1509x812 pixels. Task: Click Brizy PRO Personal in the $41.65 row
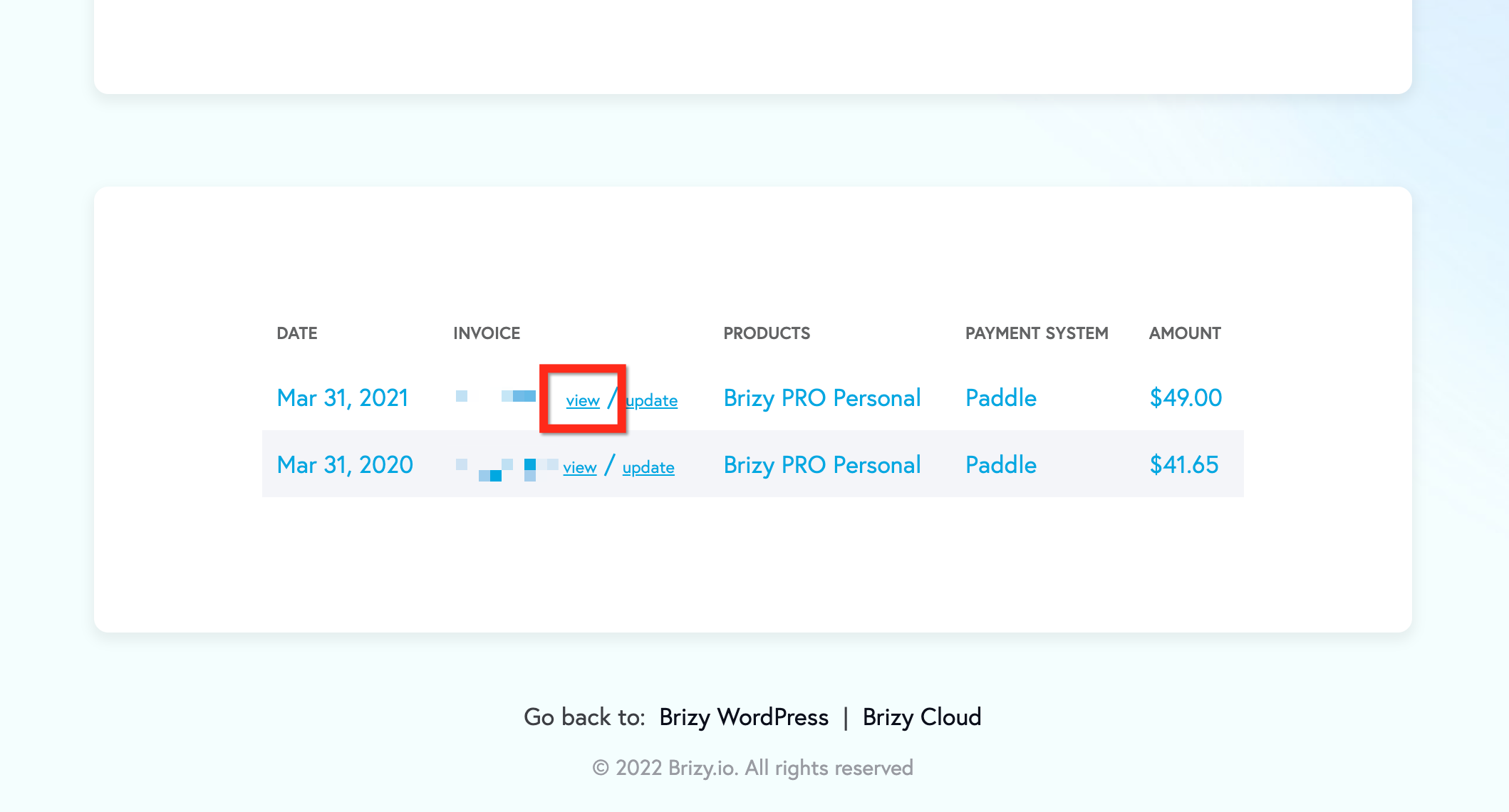pos(822,464)
